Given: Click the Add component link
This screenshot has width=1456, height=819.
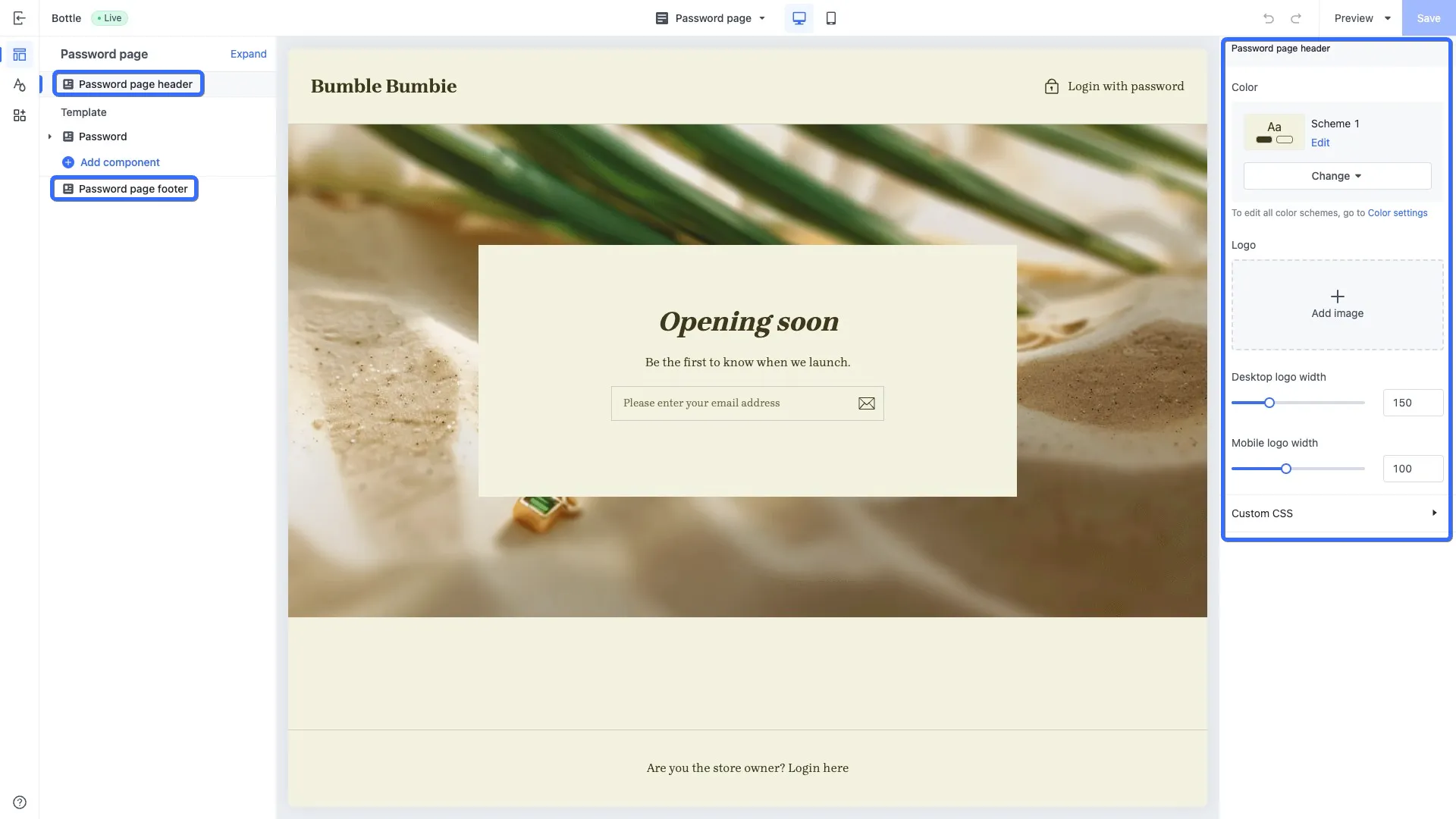Looking at the screenshot, I should coord(120,162).
